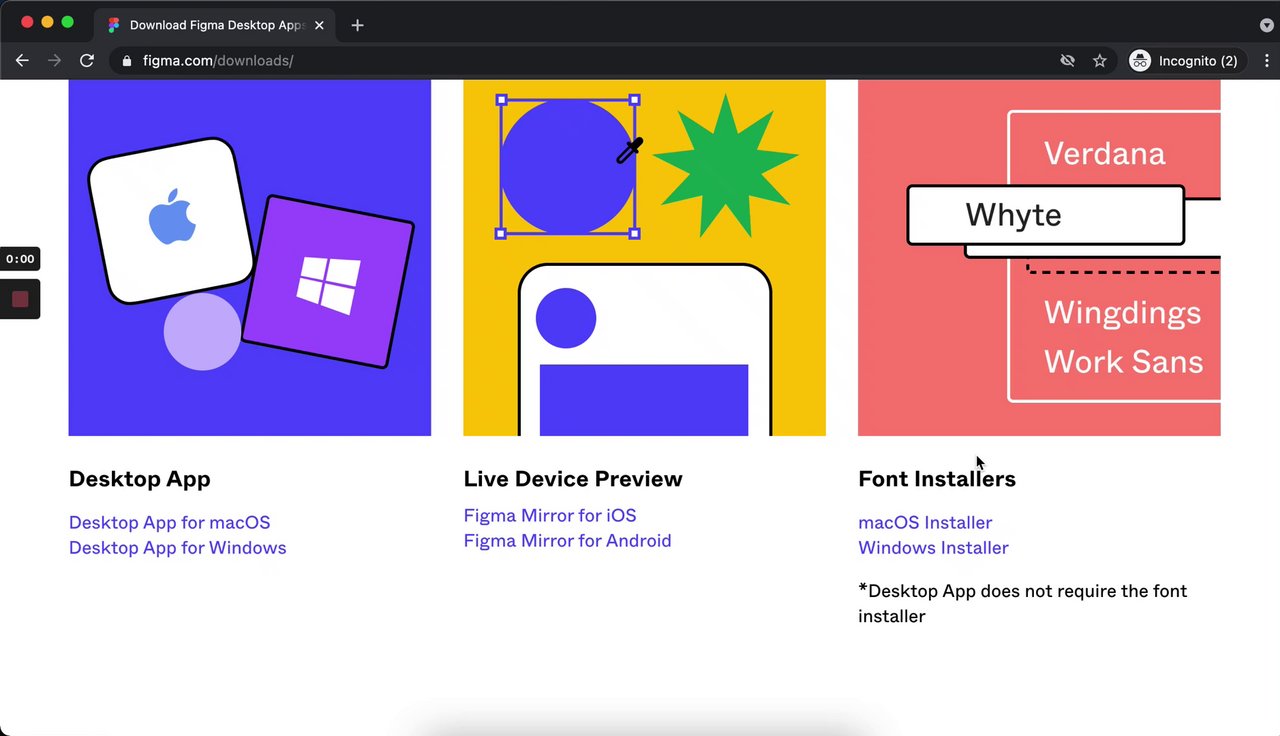Open Figma Mirror for Android link
1280x736 pixels.
[x=567, y=541]
